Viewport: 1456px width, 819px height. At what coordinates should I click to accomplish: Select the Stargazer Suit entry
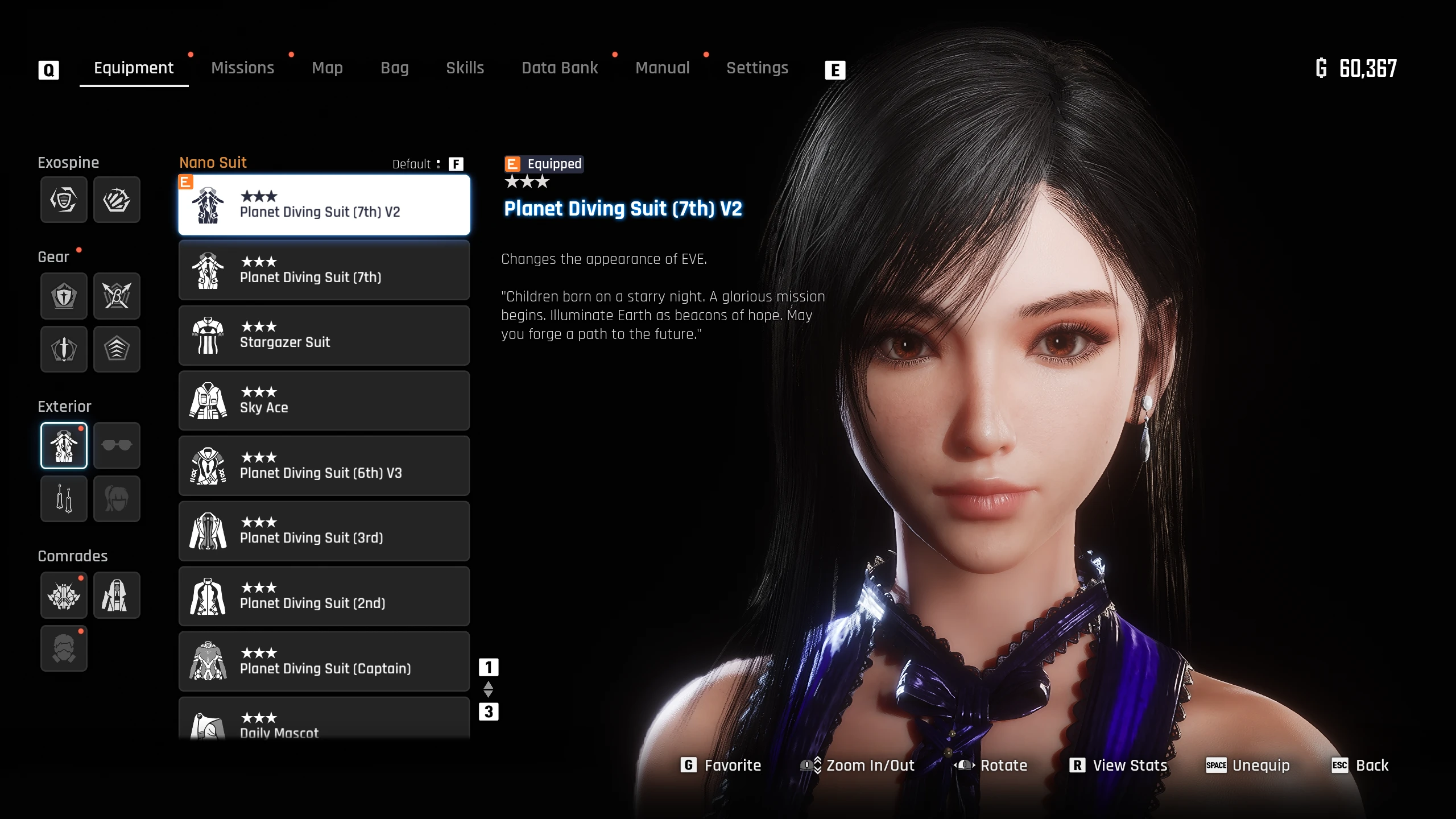tap(324, 336)
